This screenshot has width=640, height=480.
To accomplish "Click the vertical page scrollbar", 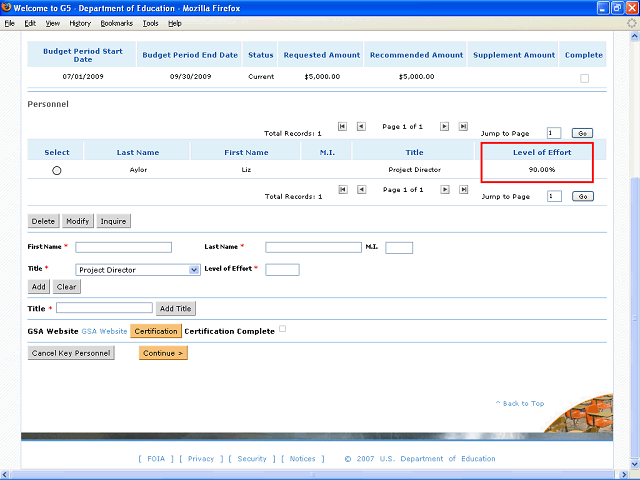I will 634,300.
